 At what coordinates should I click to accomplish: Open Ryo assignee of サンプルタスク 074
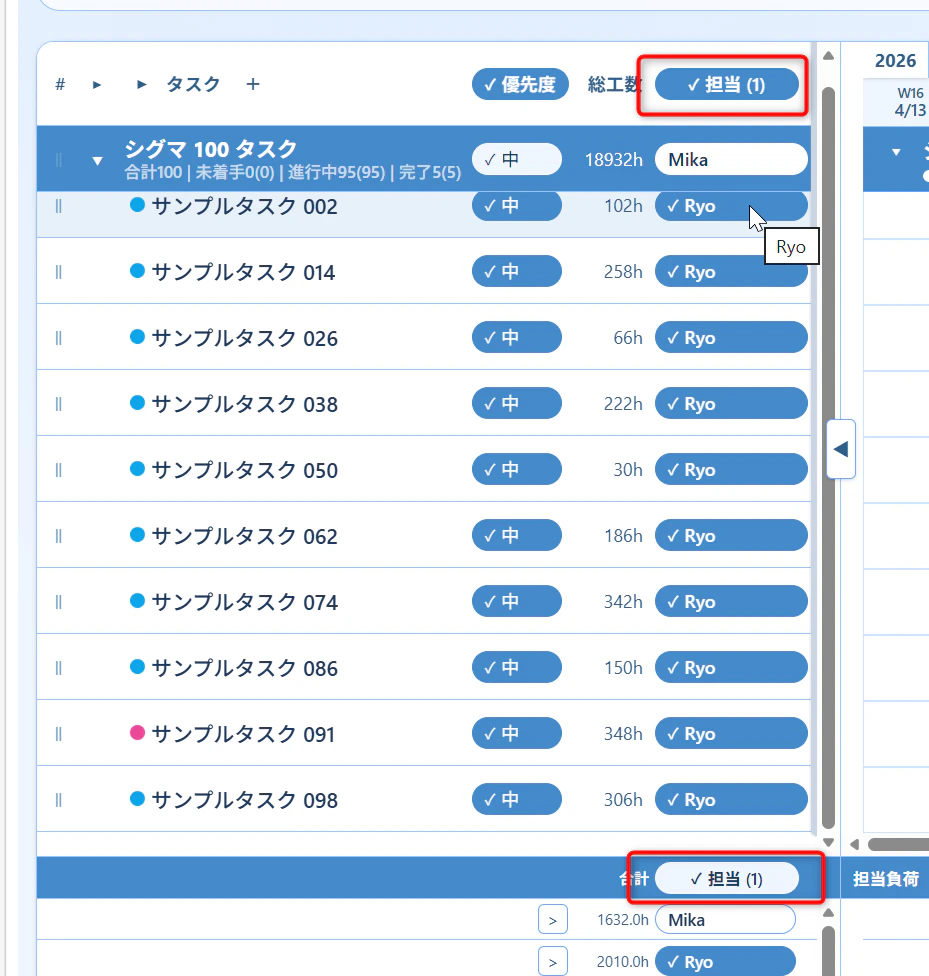click(x=731, y=601)
